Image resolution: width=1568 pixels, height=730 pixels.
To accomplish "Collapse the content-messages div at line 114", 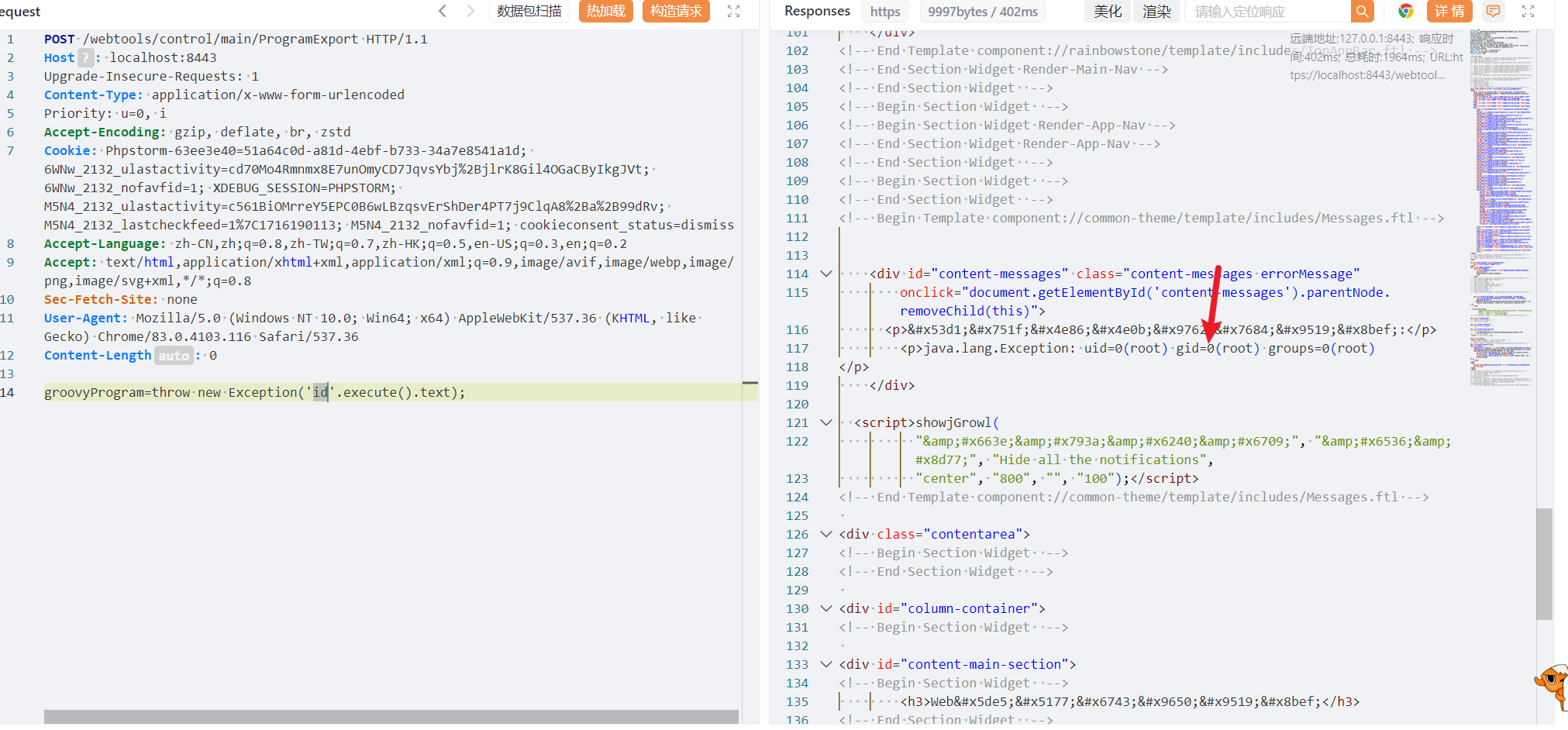I will (x=826, y=274).
